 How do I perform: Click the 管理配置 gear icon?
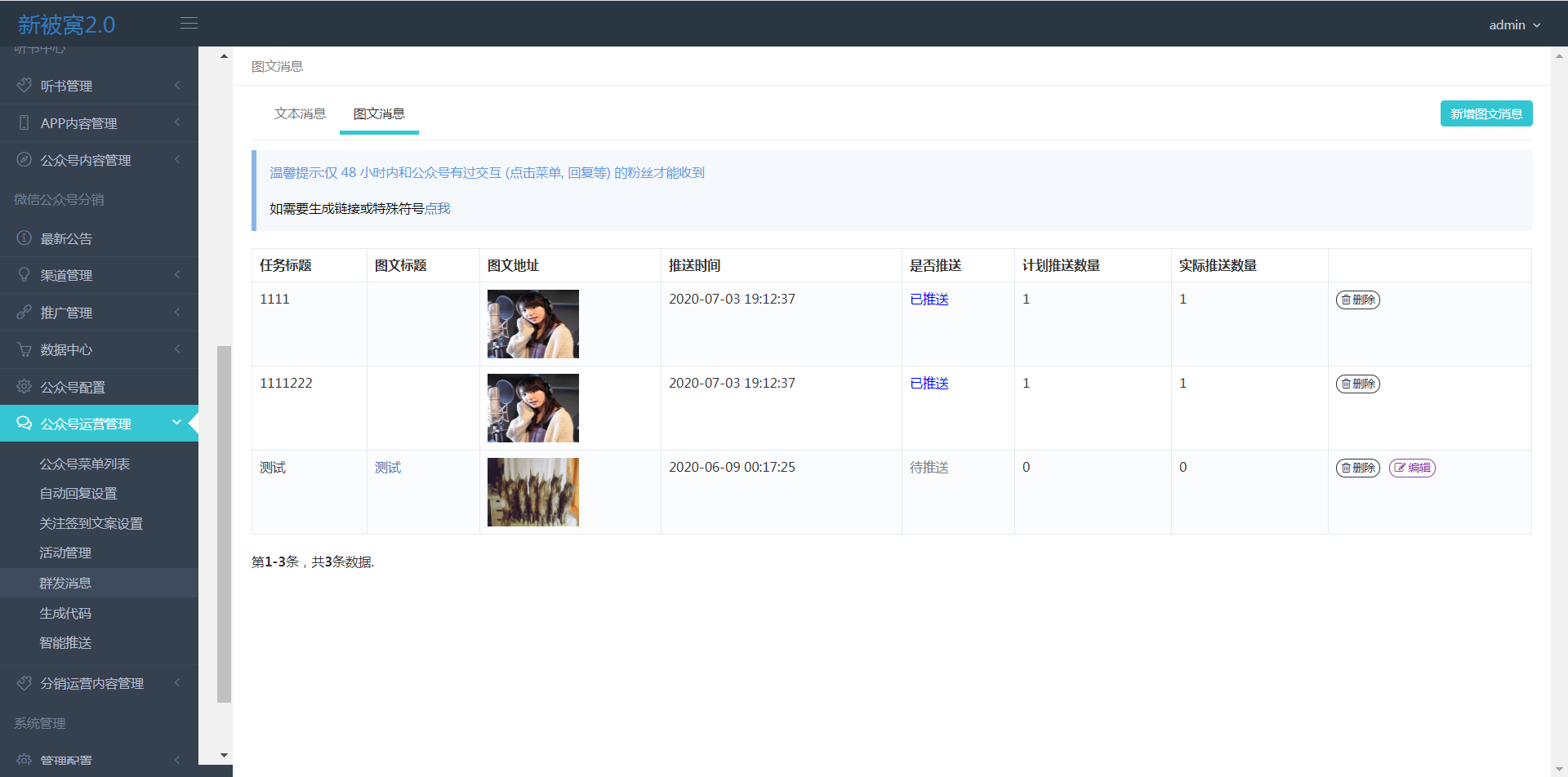tap(24, 760)
